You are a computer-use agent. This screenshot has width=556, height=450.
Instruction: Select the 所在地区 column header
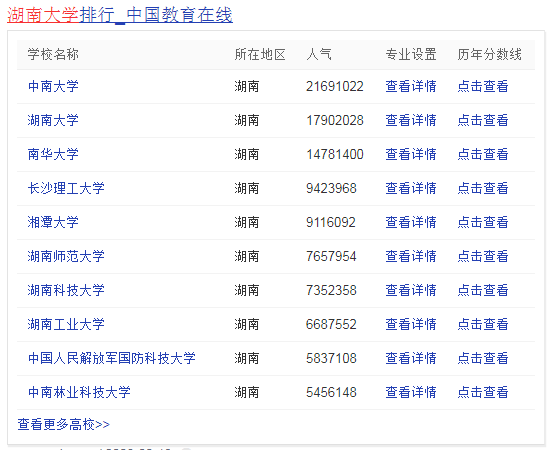coord(260,55)
